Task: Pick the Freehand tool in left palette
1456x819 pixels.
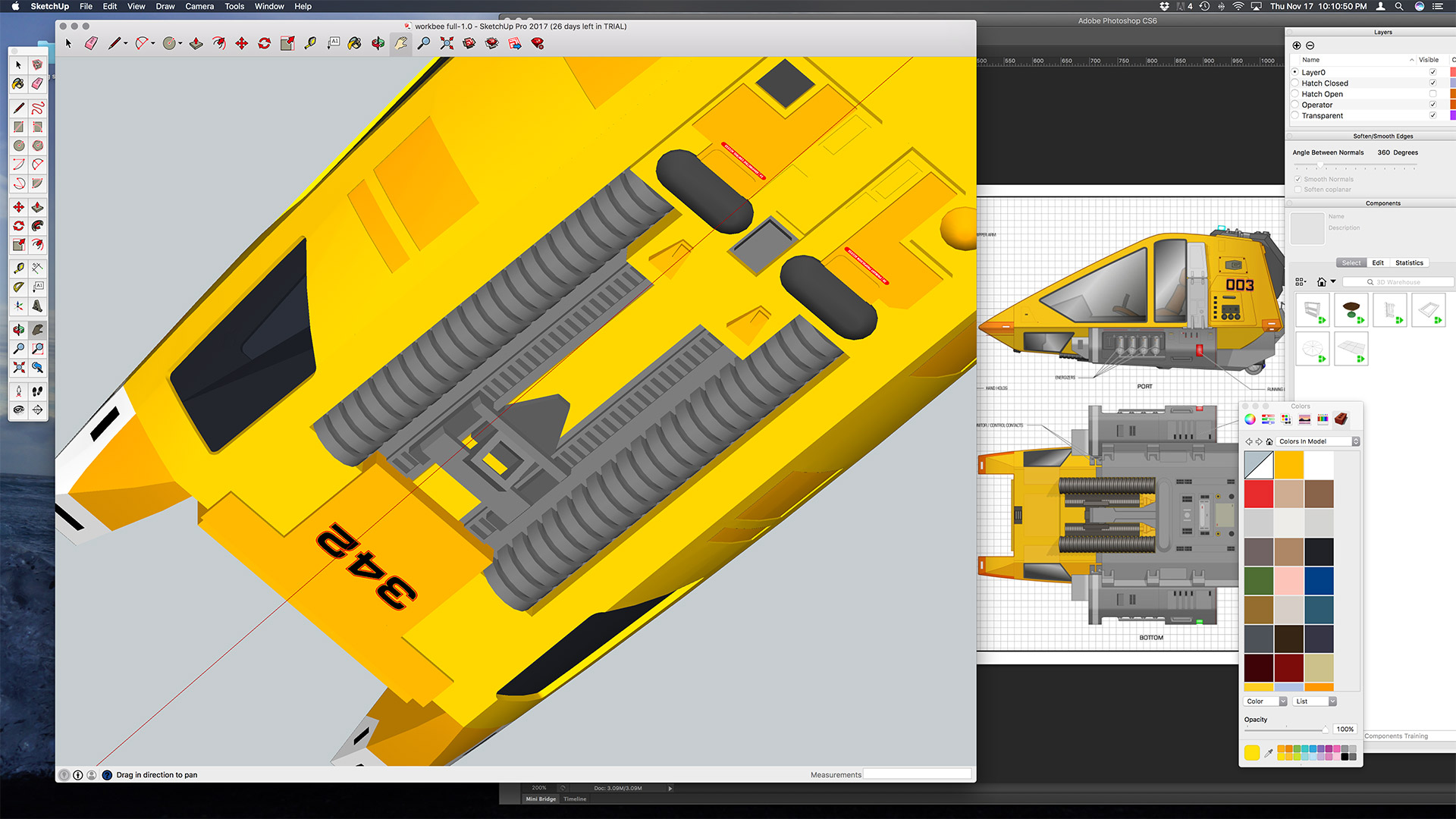Action: [37, 108]
